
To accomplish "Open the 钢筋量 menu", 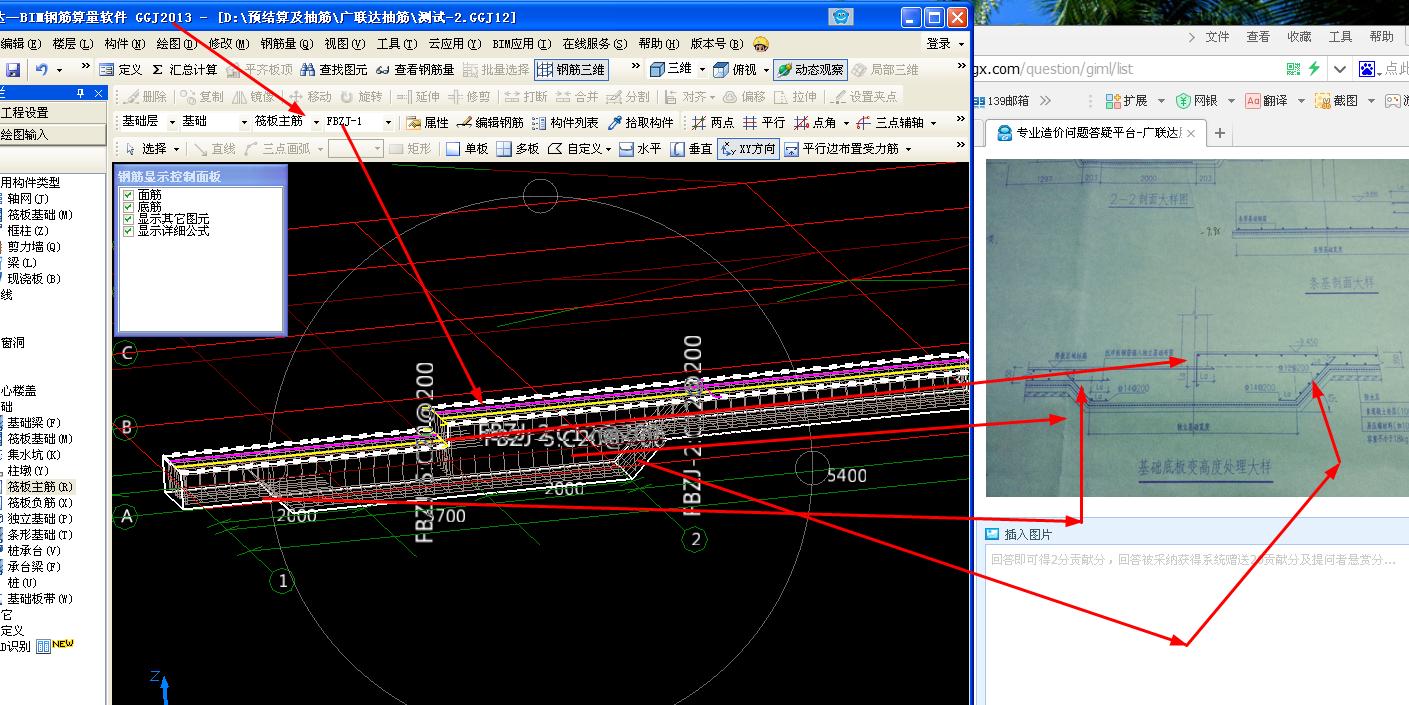I will (286, 44).
